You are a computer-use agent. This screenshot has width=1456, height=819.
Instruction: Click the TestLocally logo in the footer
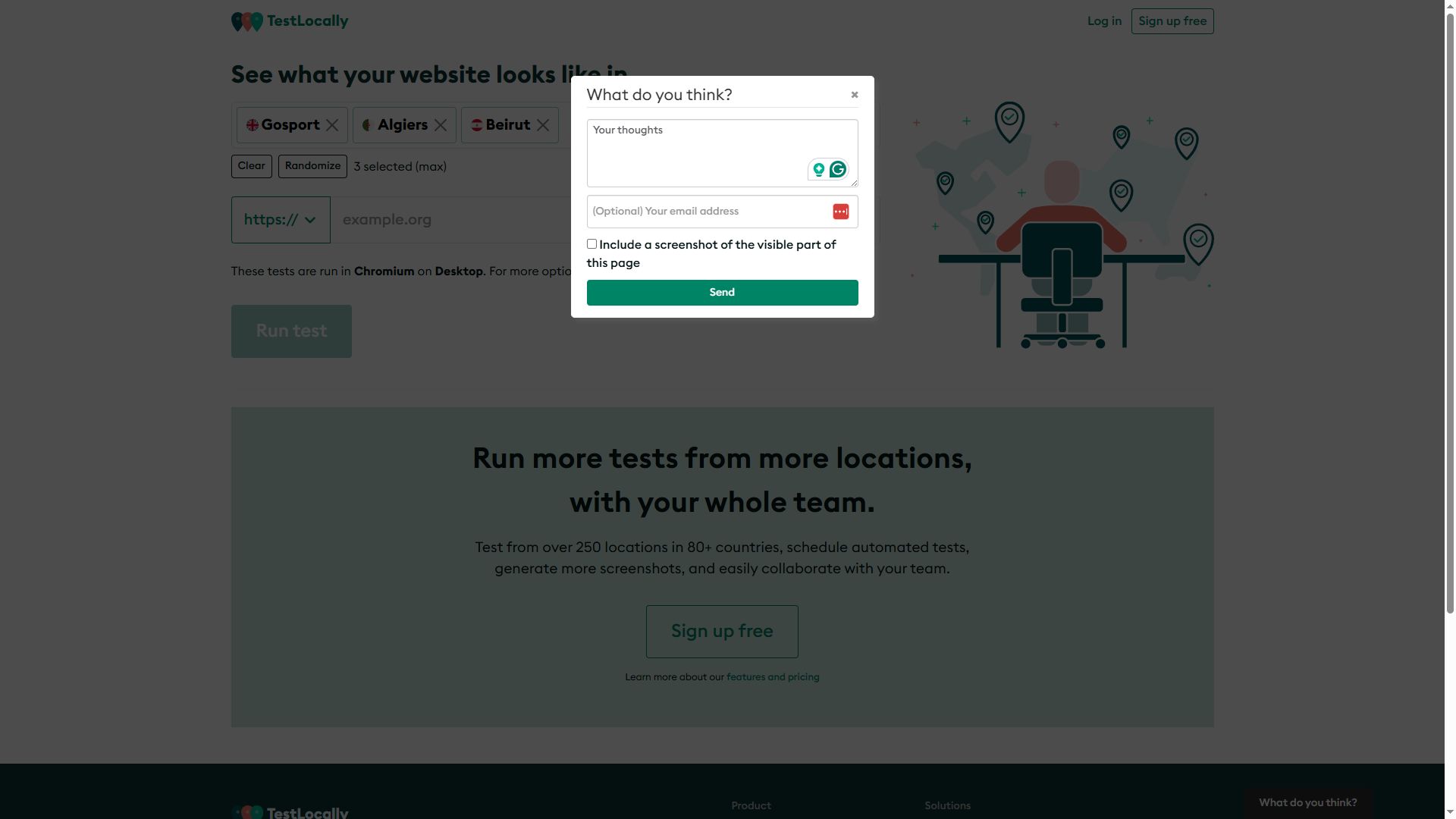coord(289,811)
